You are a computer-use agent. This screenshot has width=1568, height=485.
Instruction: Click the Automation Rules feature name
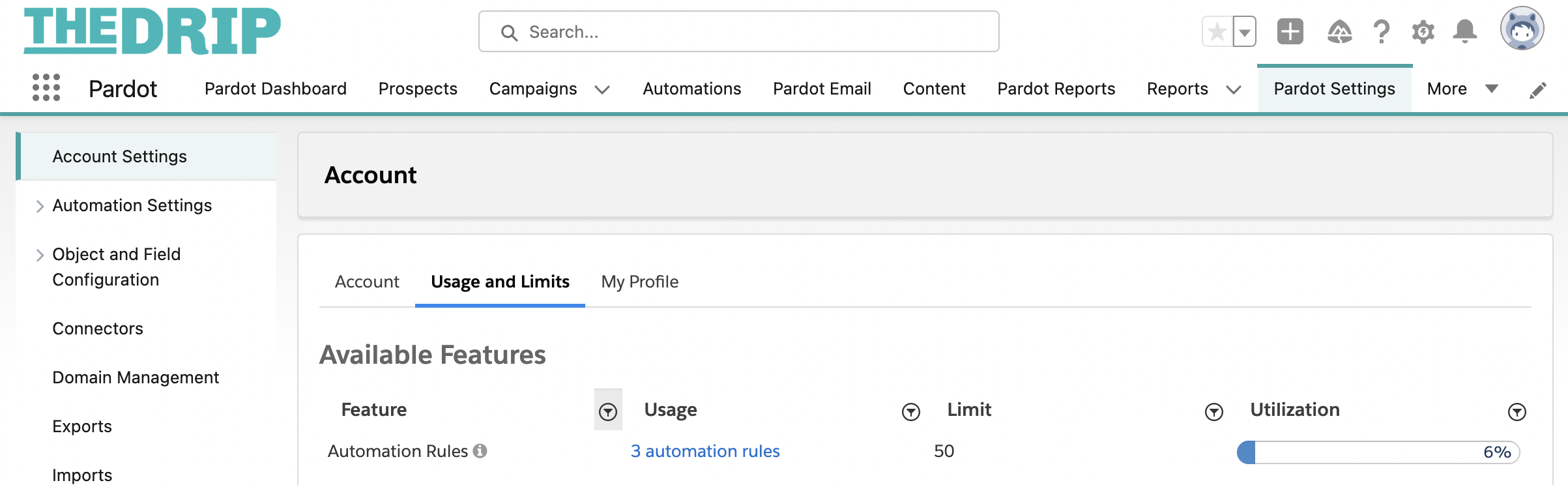point(398,451)
